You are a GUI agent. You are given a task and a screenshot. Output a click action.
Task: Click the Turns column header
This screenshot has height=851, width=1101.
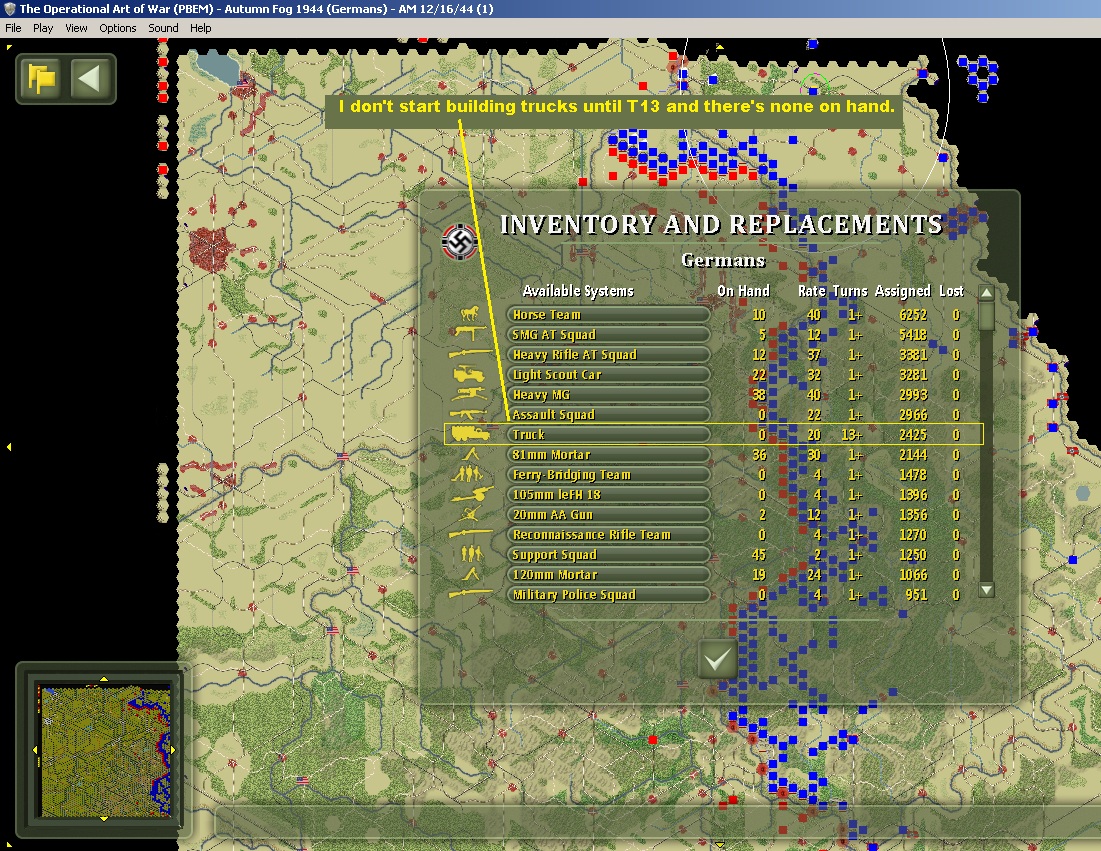click(x=850, y=291)
